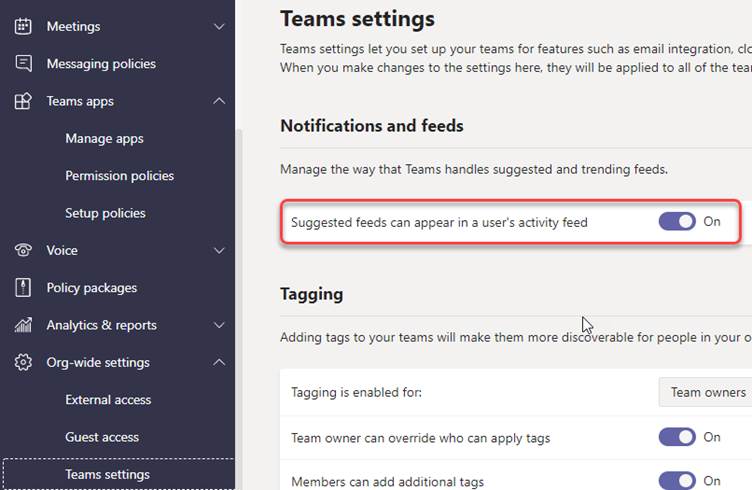Viewport: 752px width, 490px height.
Task: Open Permission policies in sidebar
Action: coord(119,176)
